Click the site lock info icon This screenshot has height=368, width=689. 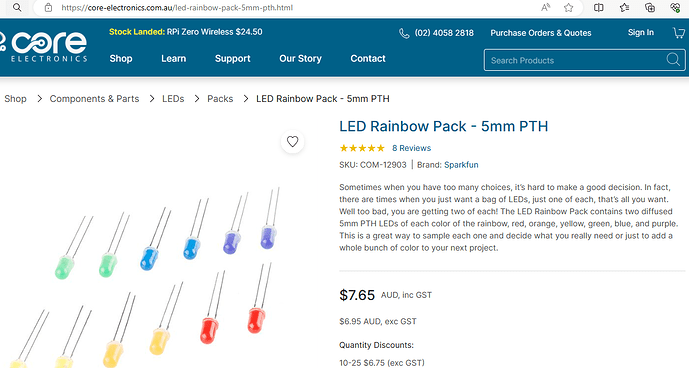48,7
